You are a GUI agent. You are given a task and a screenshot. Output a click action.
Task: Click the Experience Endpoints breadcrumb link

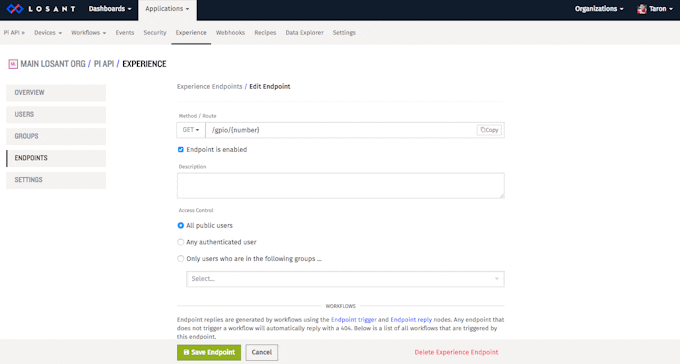[x=209, y=86]
